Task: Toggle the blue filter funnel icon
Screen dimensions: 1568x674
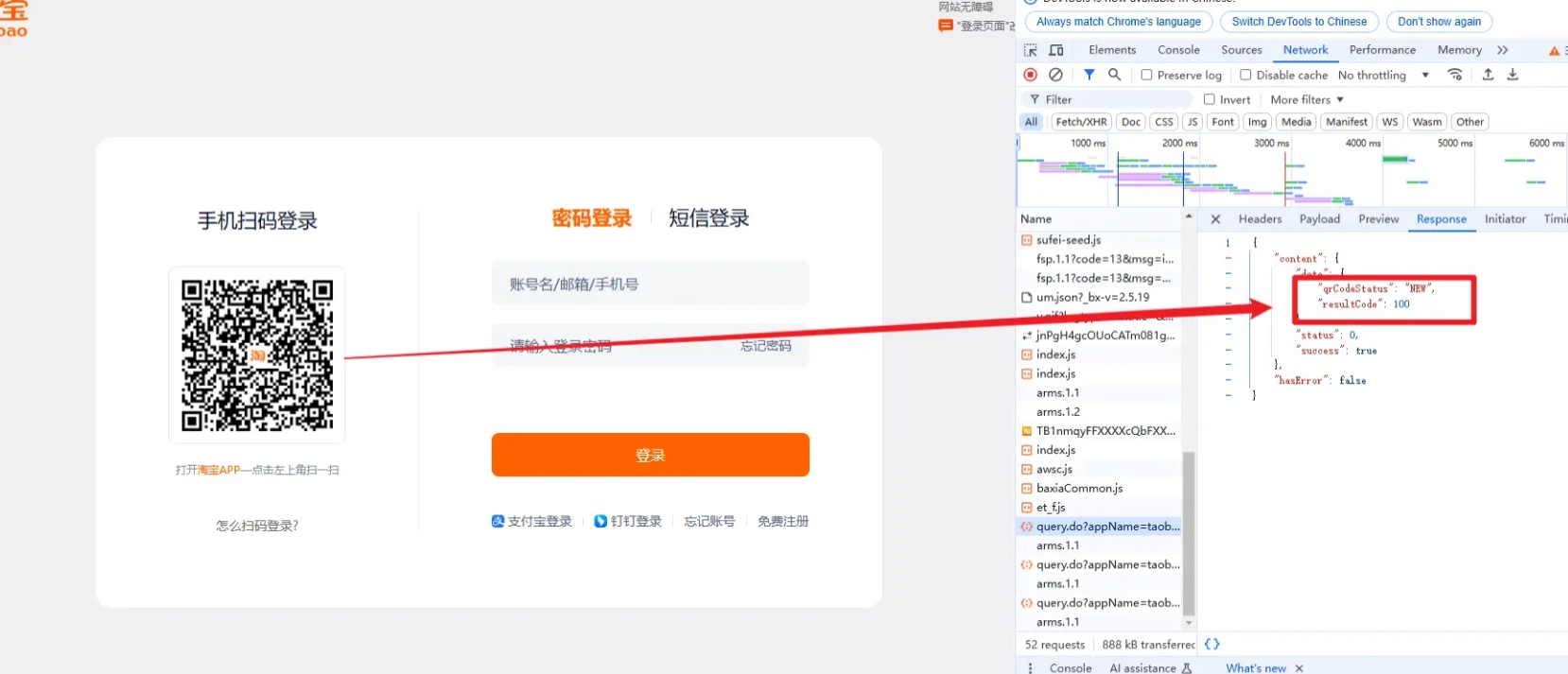Action: (1089, 75)
